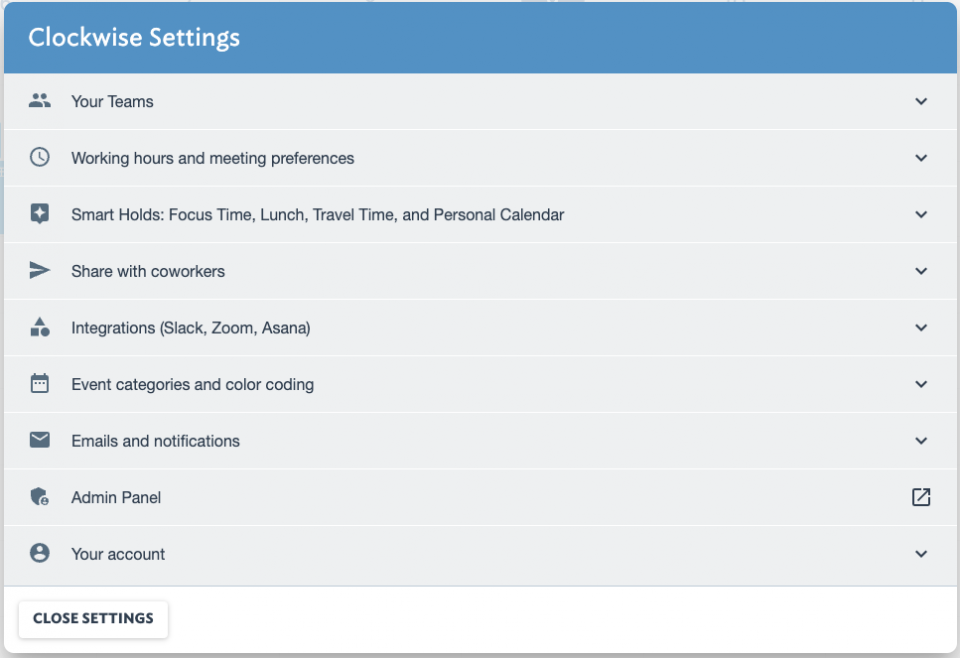Open Integrations (Slack, Zoom, Asana) row
This screenshot has height=658, width=960.
point(480,327)
